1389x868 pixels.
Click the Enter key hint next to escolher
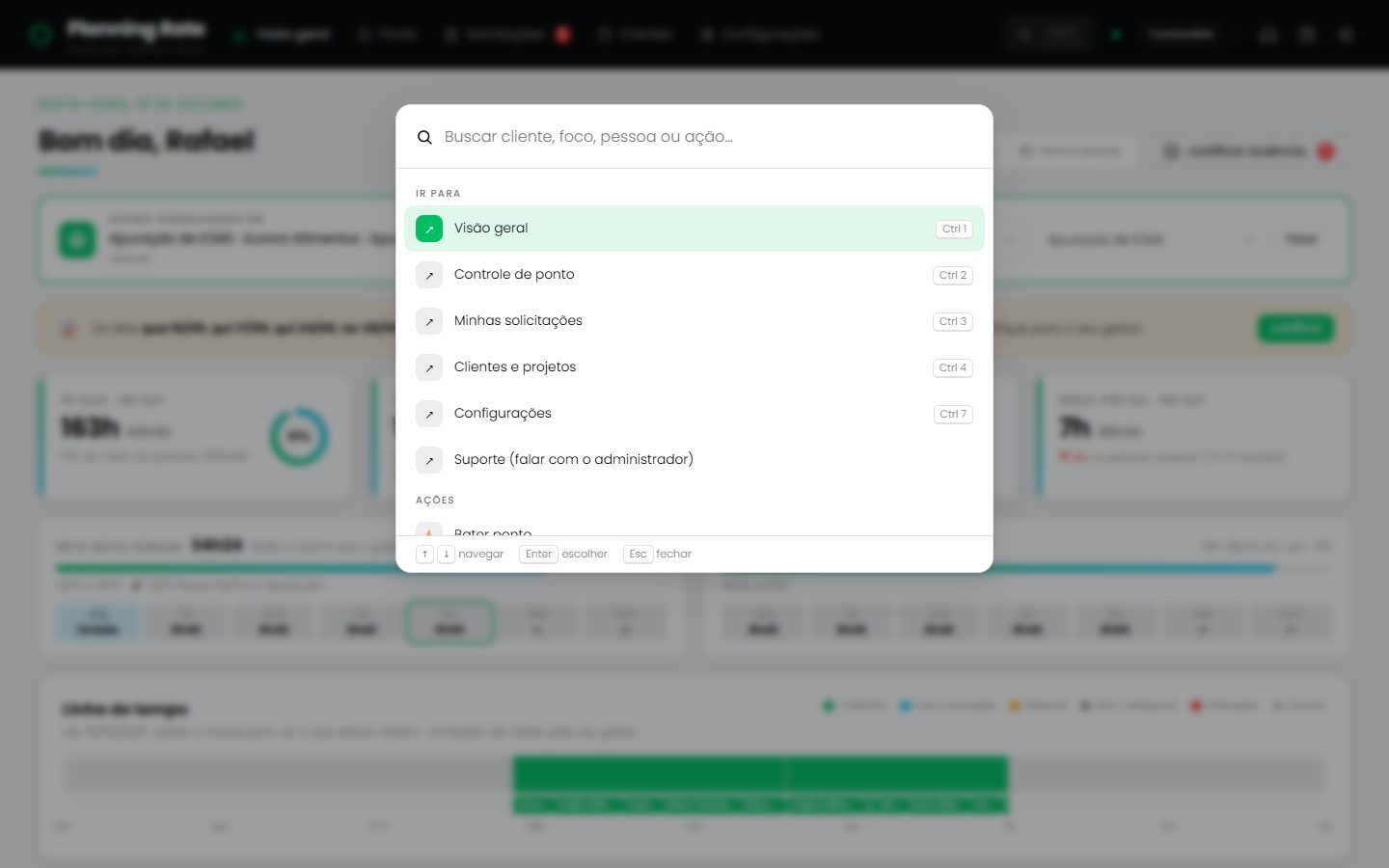click(538, 554)
